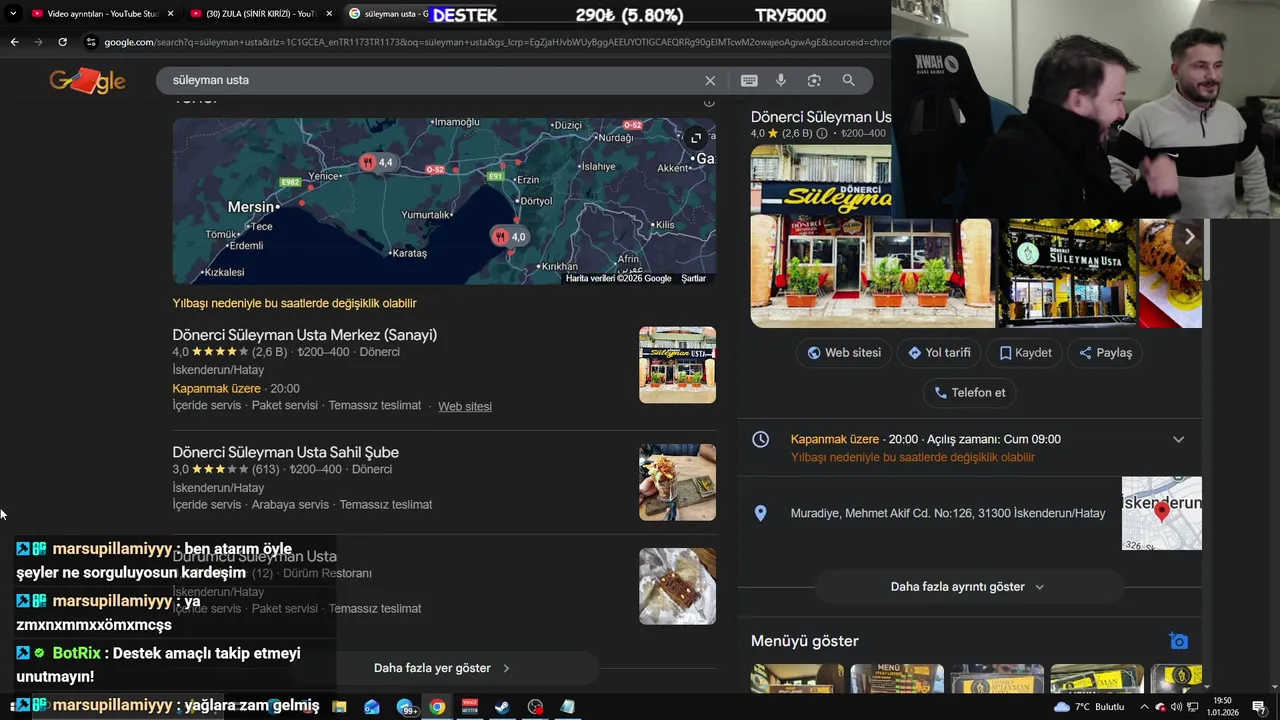Open OBS Studio from the taskbar

(535, 707)
